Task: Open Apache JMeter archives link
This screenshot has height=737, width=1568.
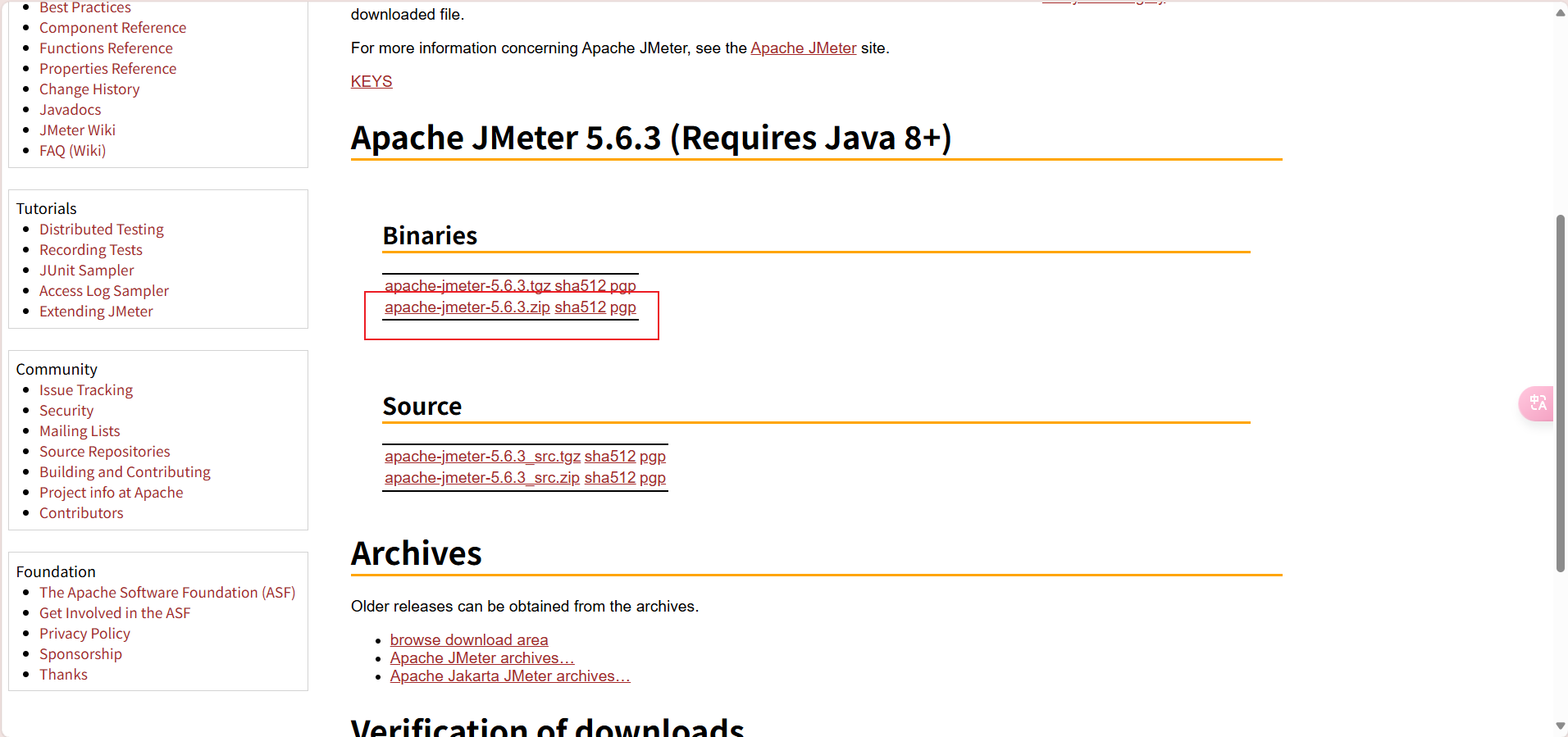Action: pyautogui.click(x=482, y=658)
